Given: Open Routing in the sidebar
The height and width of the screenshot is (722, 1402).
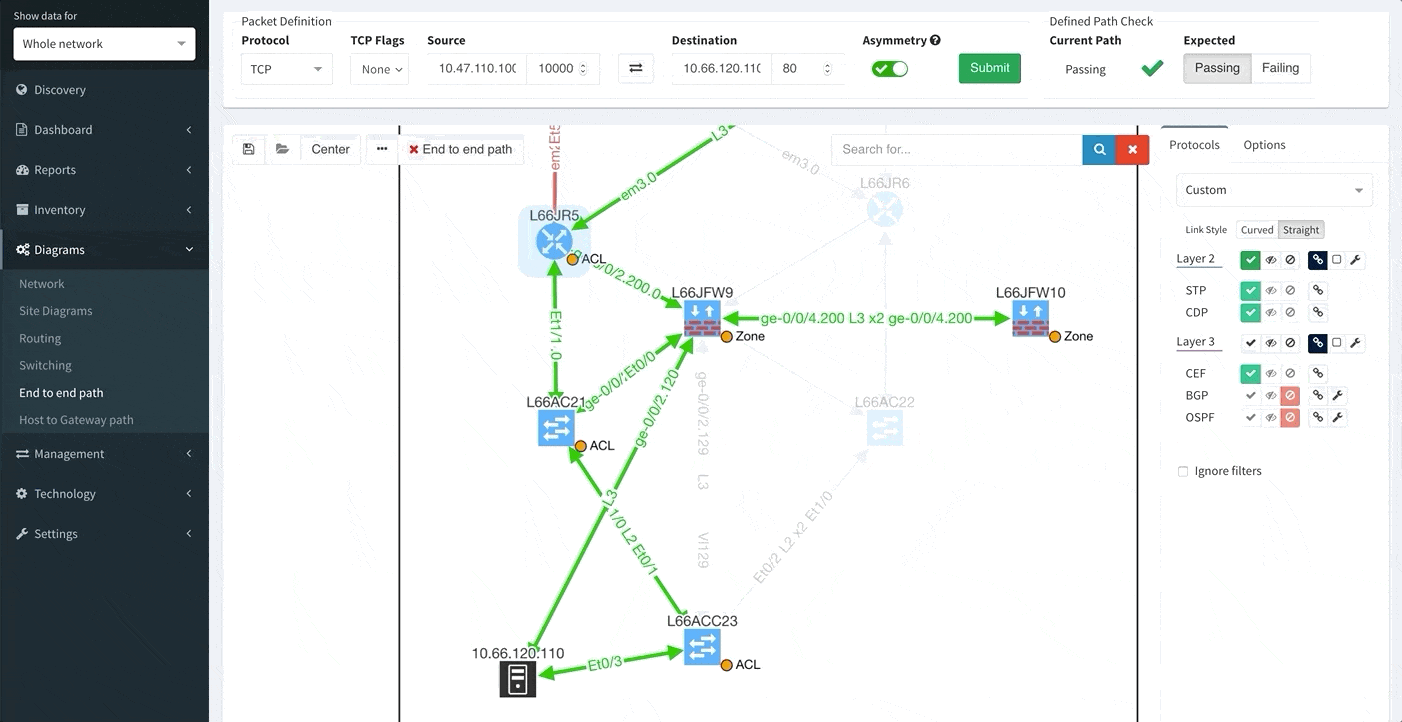Looking at the screenshot, I should (x=40, y=338).
